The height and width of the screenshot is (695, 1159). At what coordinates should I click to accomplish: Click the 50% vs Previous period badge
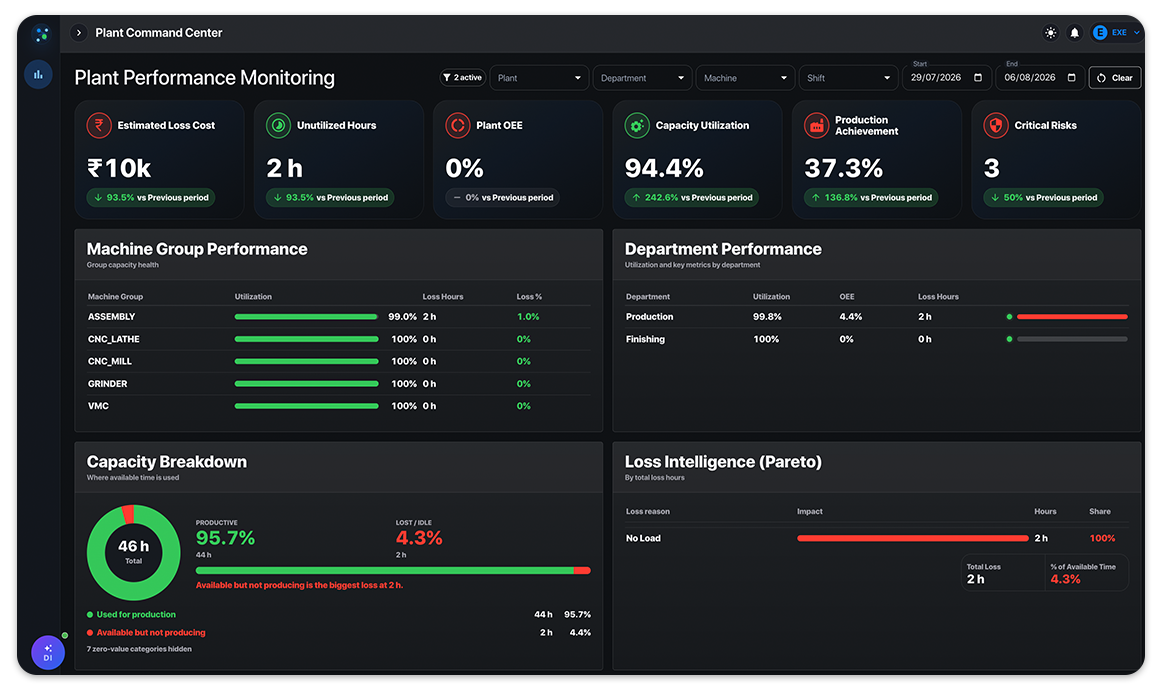click(1043, 197)
